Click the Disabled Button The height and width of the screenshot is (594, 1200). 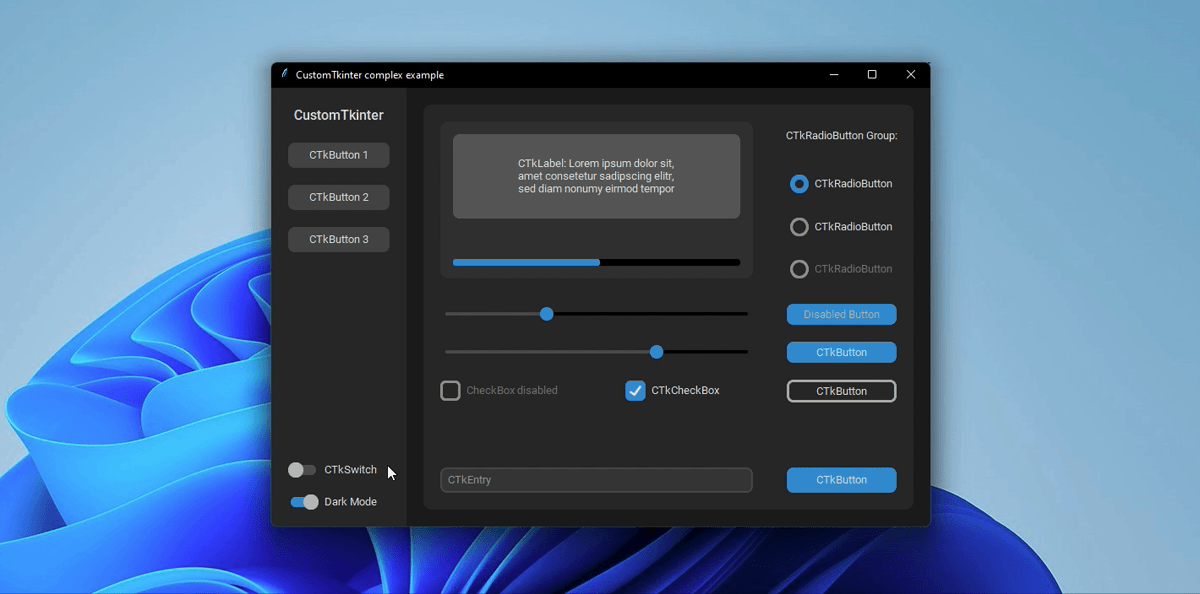coord(841,314)
